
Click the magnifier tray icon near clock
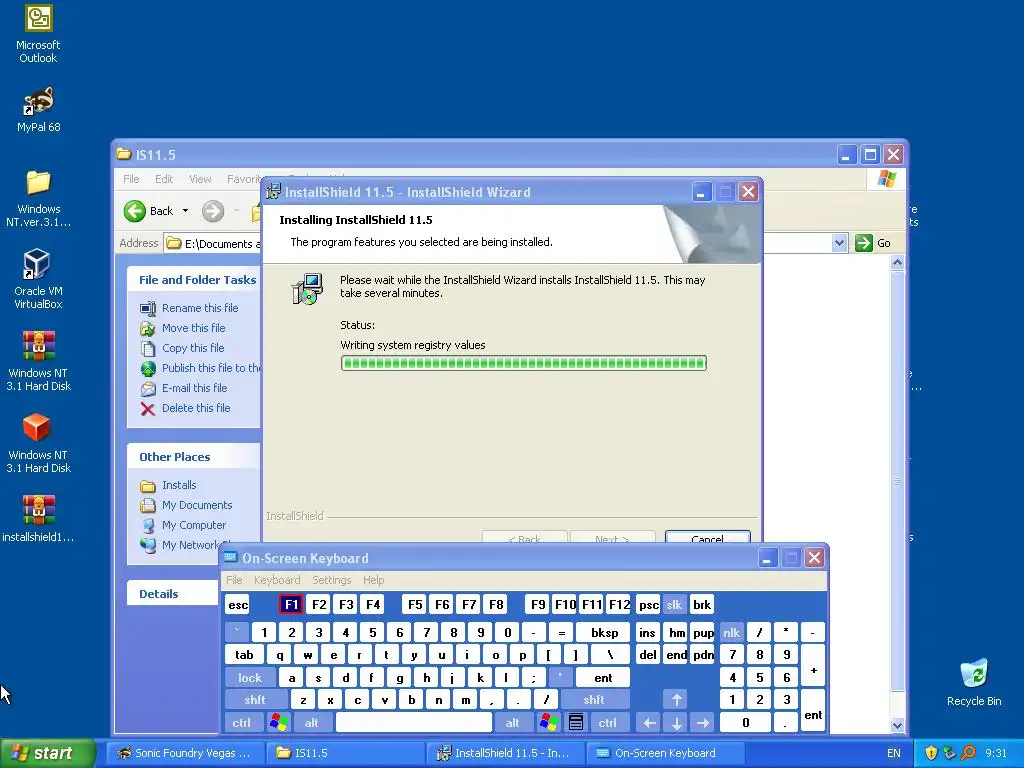tap(968, 753)
